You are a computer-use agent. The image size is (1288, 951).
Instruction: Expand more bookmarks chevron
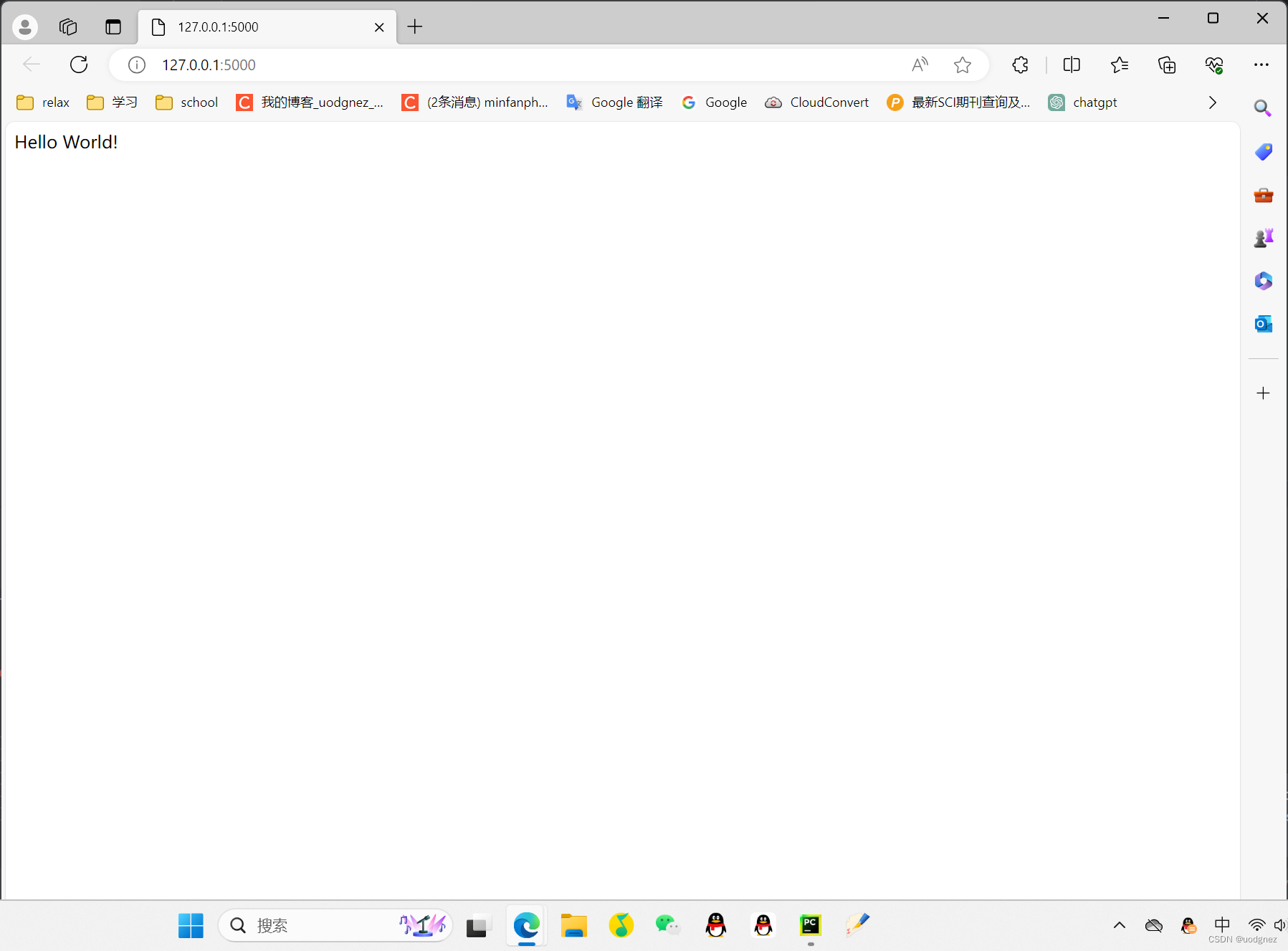click(1212, 102)
